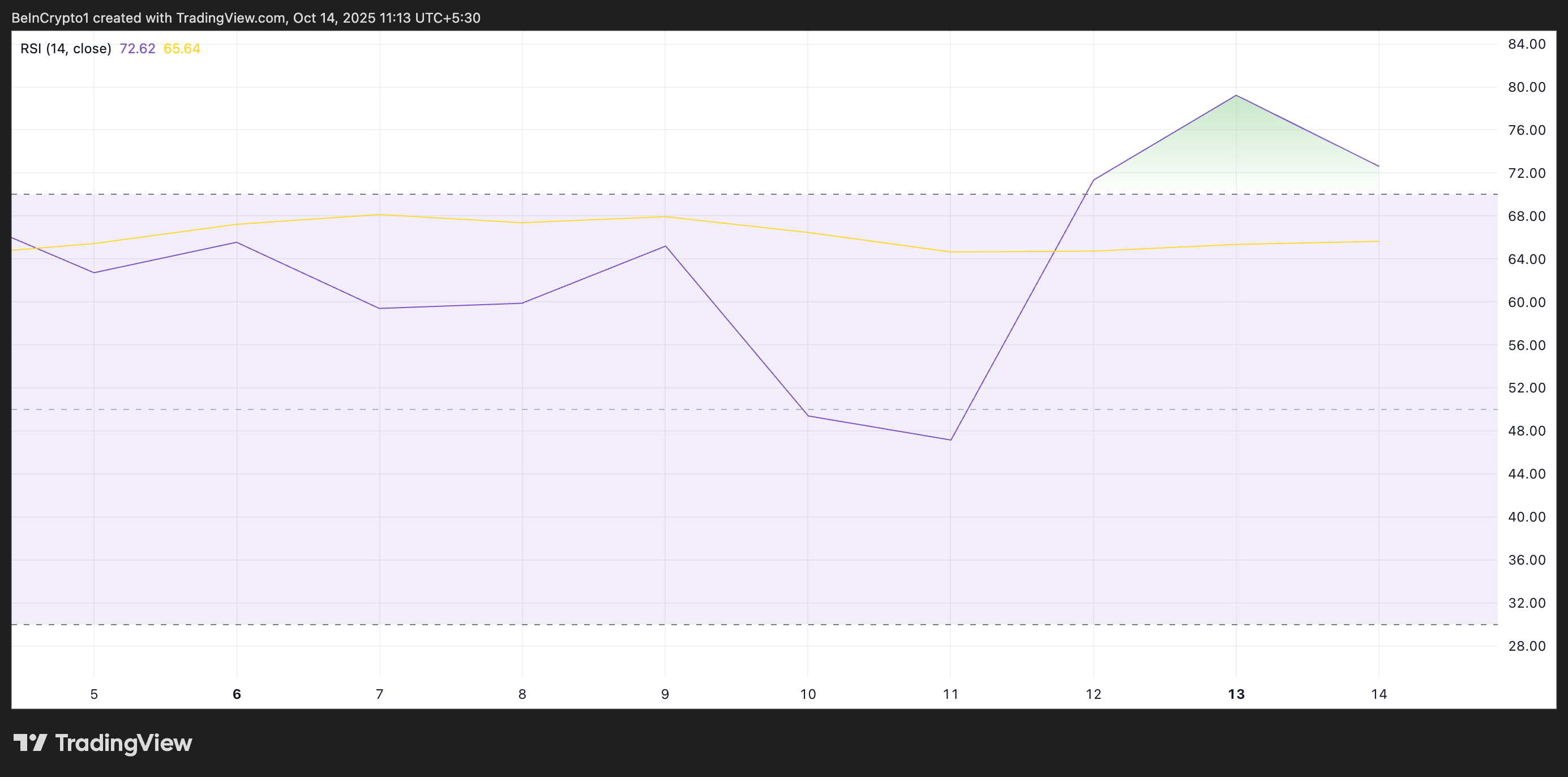Click the purple RSI peak above 78
This screenshot has width=1568, height=777.
coord(1236,96)
